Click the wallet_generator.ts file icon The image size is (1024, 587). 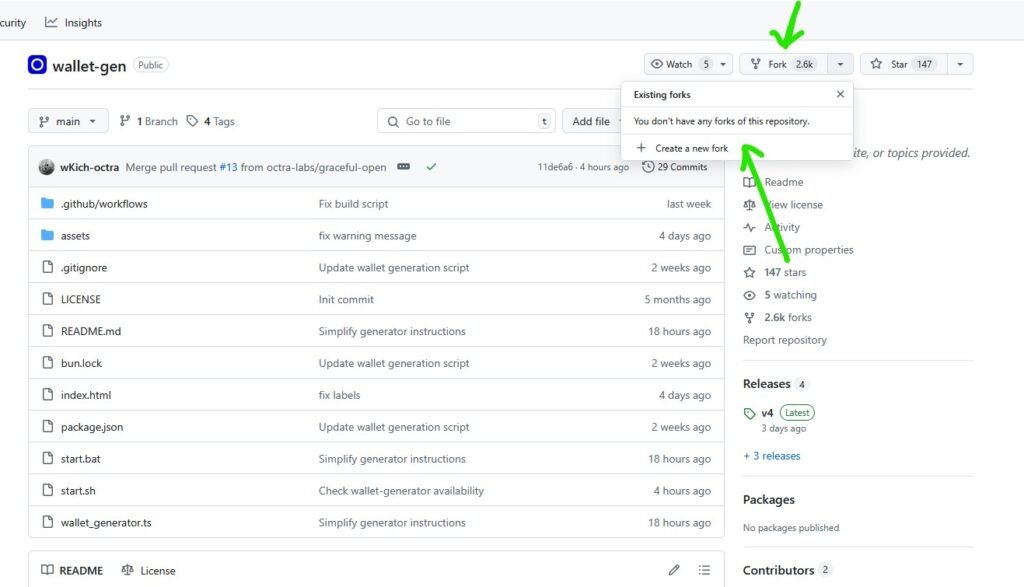(x=47, y=522)
